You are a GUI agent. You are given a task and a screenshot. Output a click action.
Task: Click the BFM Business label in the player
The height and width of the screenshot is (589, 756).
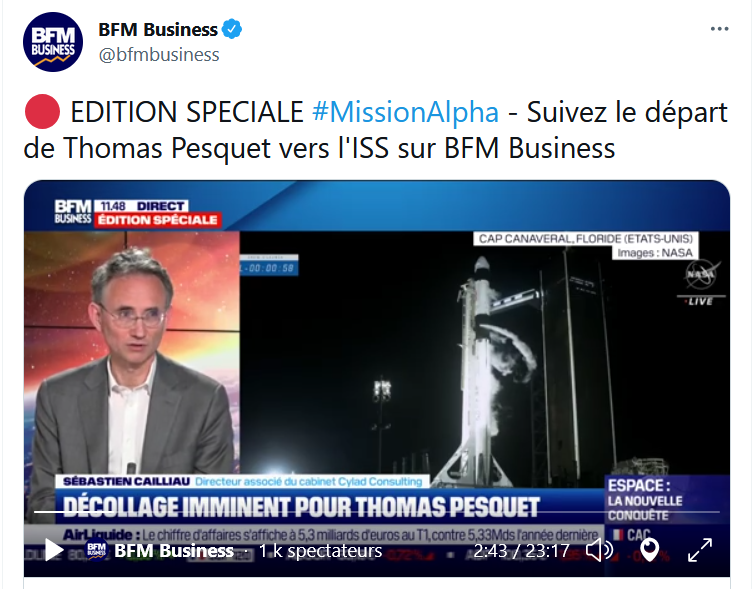click(174, 550)
